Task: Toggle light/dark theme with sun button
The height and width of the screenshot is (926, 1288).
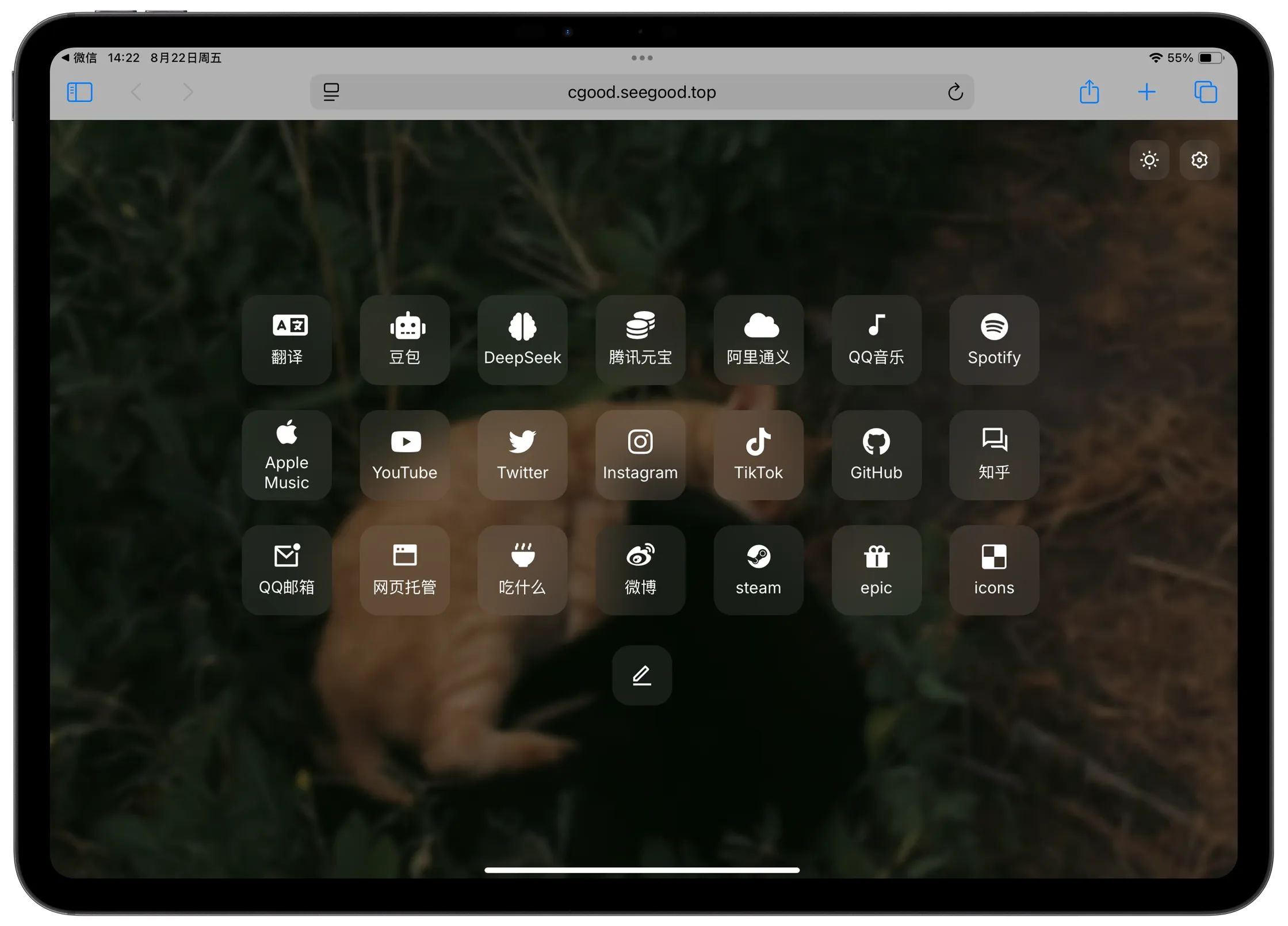Action: pos(1149,160)
